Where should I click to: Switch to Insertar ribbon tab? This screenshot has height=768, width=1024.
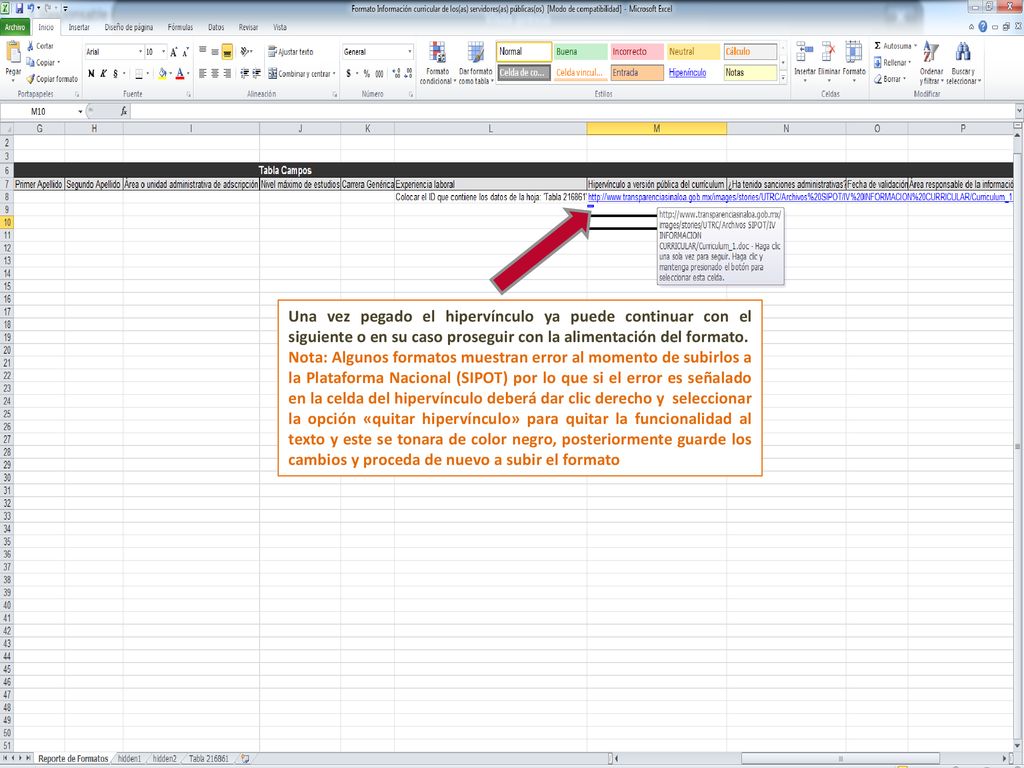(x=79, y=27)
